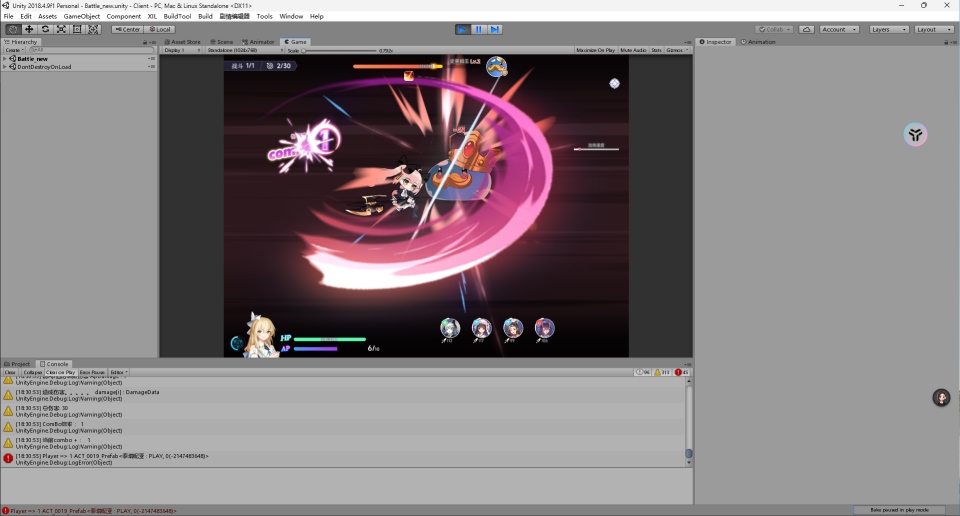Open the GameObject menu

[81, 16]
